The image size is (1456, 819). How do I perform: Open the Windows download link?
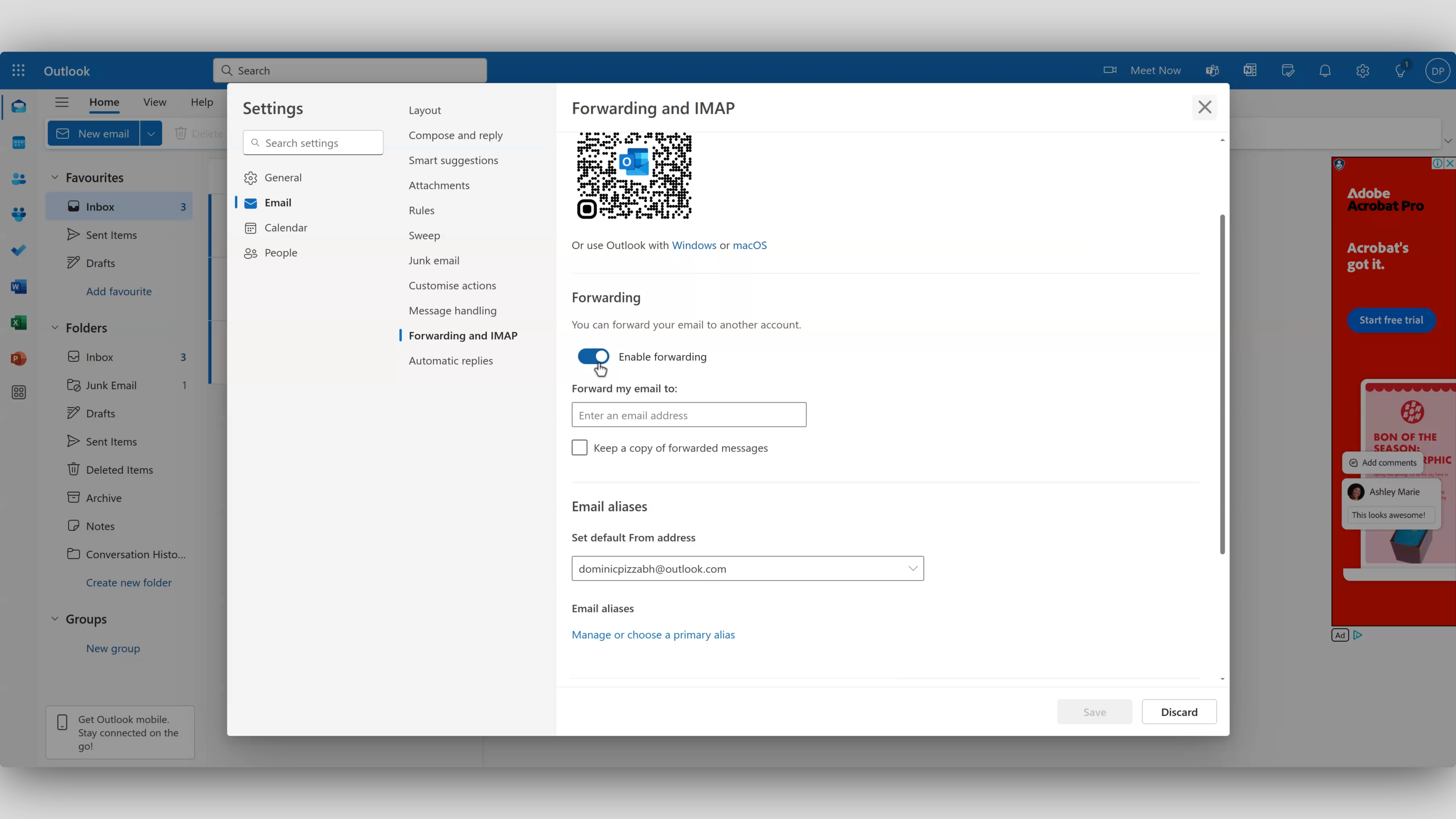pos(694,245)
